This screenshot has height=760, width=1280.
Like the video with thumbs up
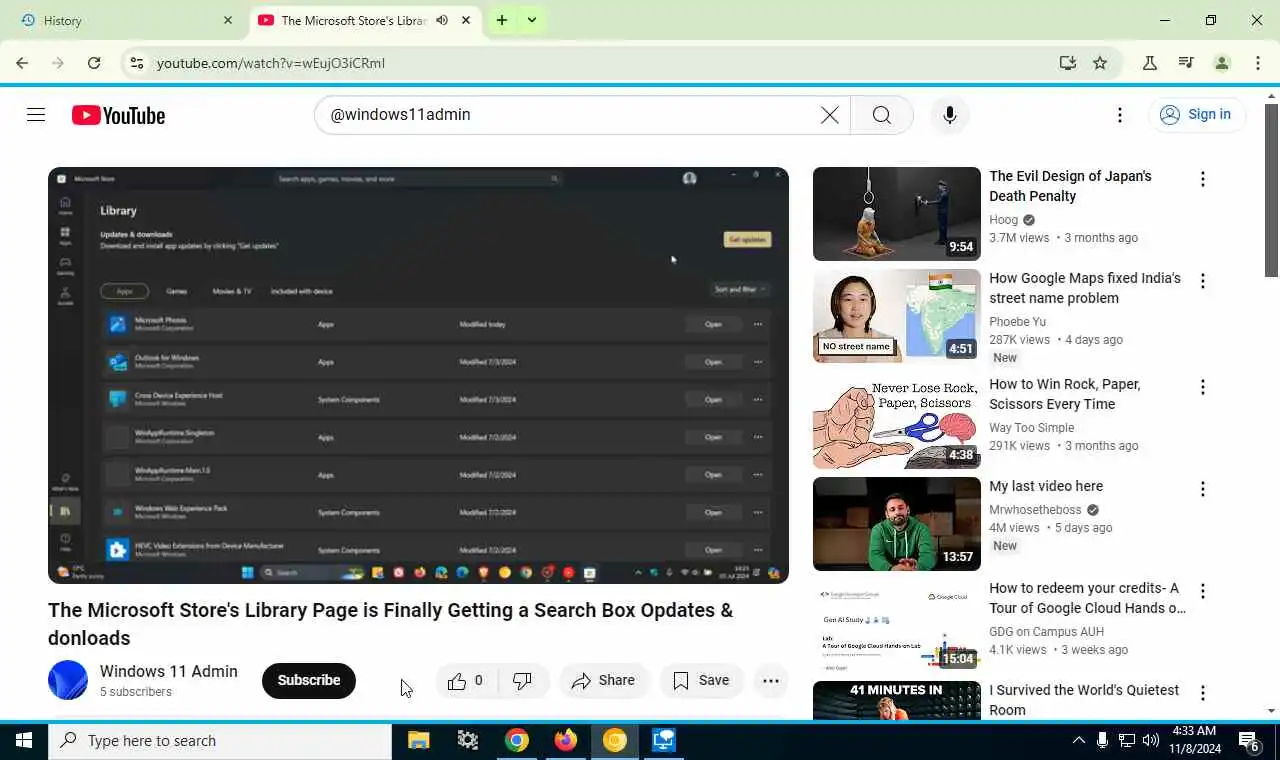coord(466,681)
